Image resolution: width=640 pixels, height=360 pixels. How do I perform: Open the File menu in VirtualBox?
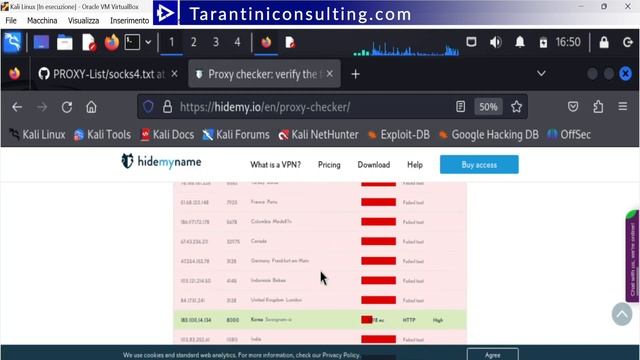11,20
